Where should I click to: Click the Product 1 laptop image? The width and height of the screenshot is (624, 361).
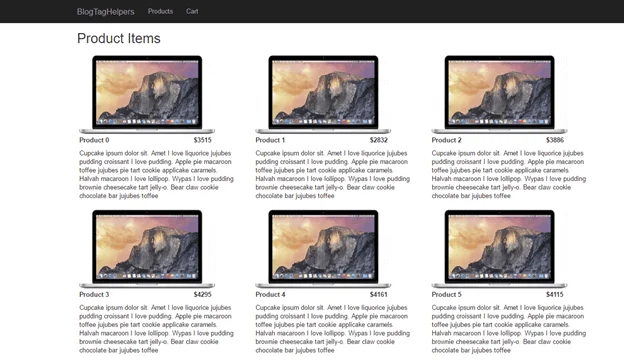click(323, 94)
